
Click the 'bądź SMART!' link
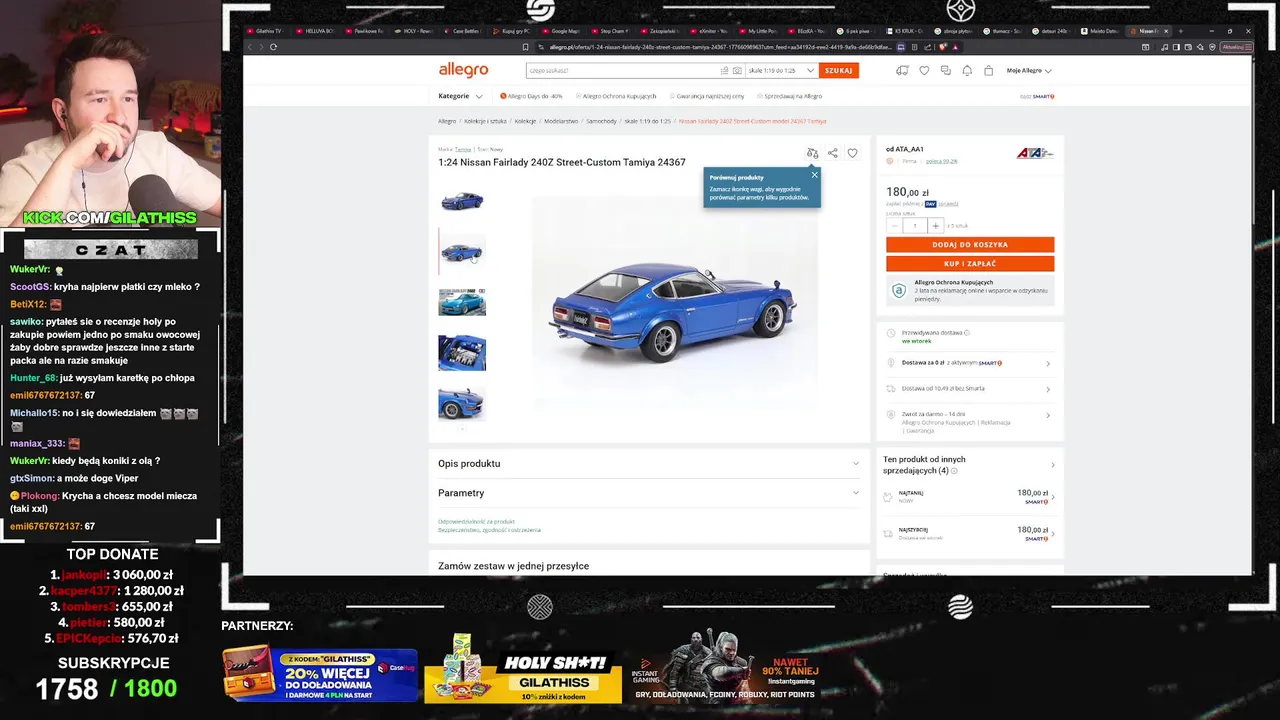click(x=1037, y=96)
